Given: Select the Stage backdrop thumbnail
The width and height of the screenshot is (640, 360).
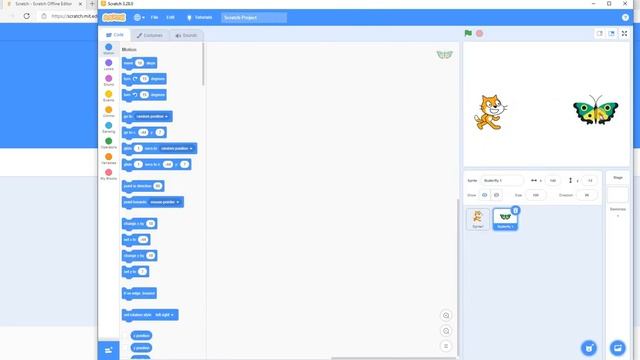Looking at the screenshot, I should pos(618,195).
